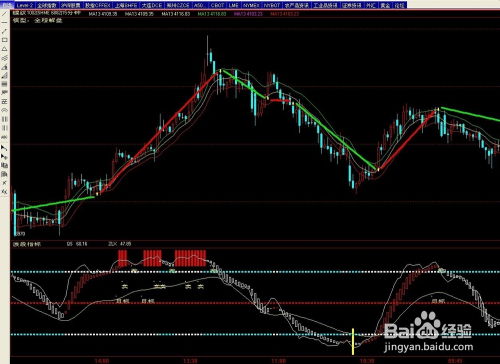The width and height of the screenshot is (500, 364).
Task: Click the yellow vertical marker on indicator
Action: pyautogui.click(x=353, y=341)
